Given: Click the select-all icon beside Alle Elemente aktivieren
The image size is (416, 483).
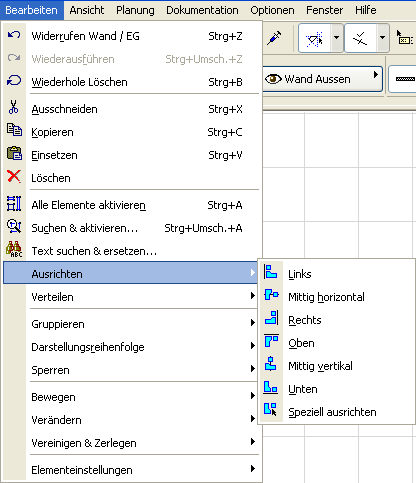Looking at the screenshot, I should 14,203.
